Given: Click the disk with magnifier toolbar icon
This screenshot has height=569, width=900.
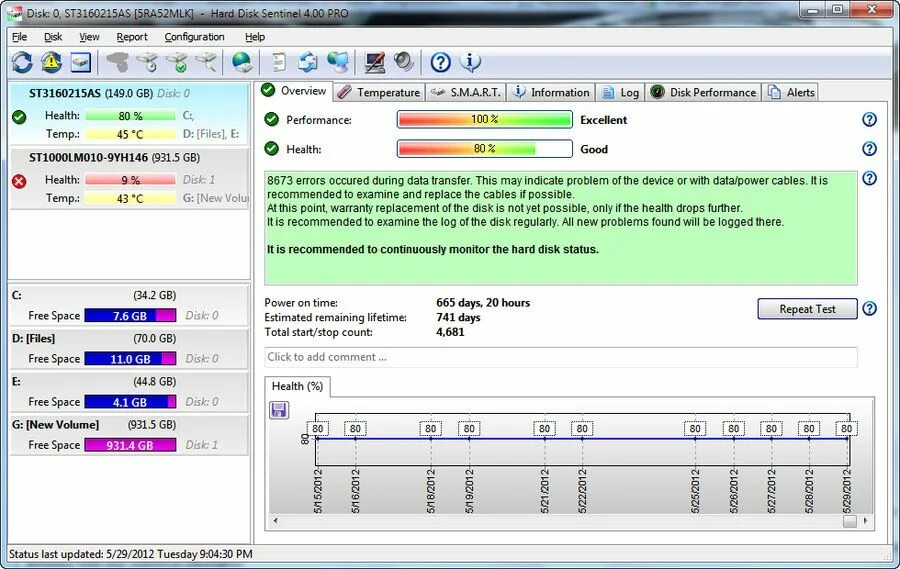Looking at the screenshot, I should [206, 62].
